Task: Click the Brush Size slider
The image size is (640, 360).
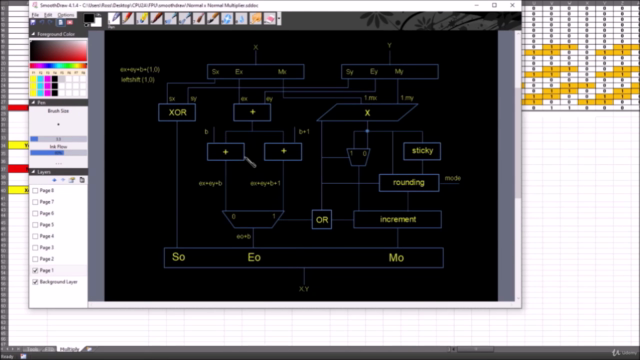Action: [x=58, y=139]
